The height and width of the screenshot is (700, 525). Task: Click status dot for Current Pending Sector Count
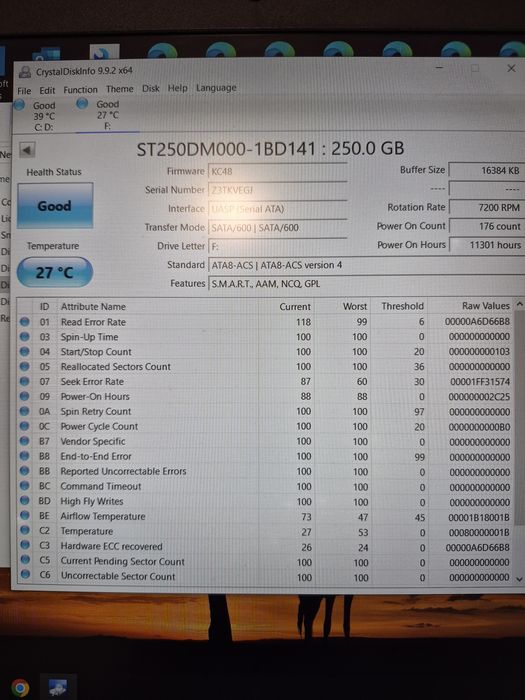click(25, 561)
